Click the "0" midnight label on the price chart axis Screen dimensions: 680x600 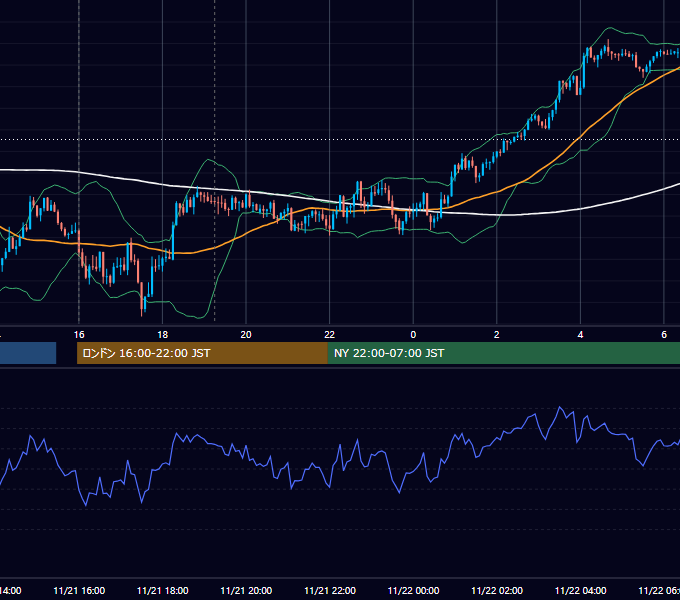[x=413, y=335]
